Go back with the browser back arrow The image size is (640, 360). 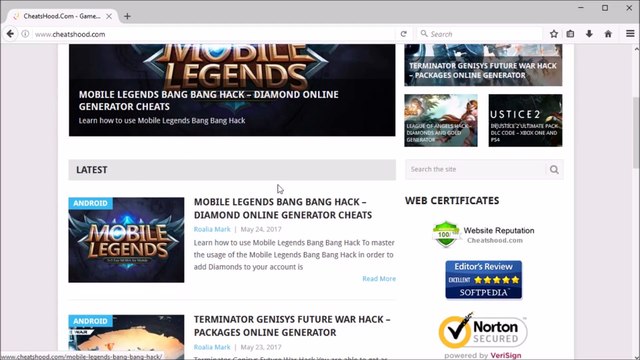coord(10,34)
